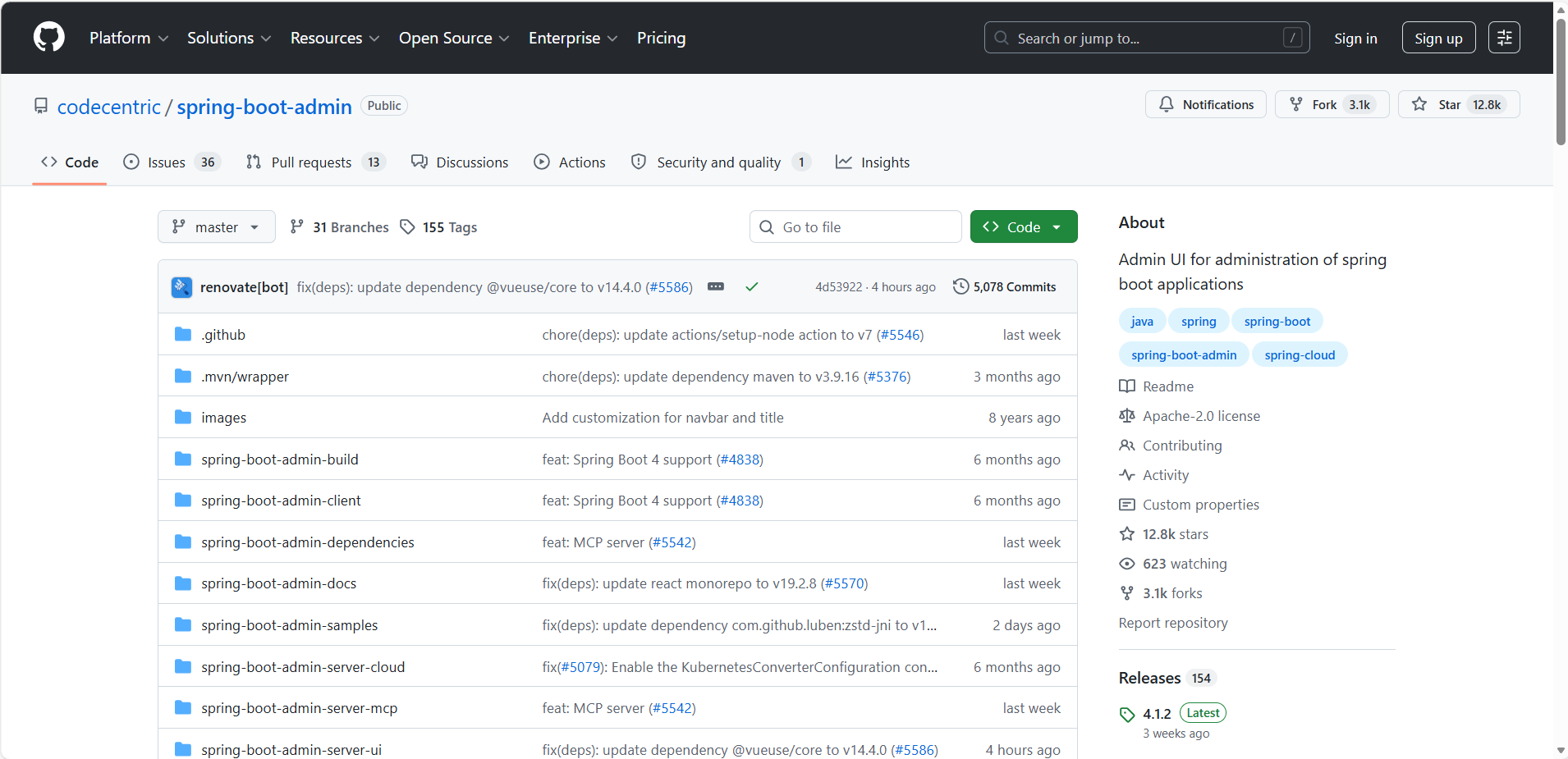This screenshot has height=759, width=1568.
Task: Open commit hash 4d53922
Action: (838, 286)
